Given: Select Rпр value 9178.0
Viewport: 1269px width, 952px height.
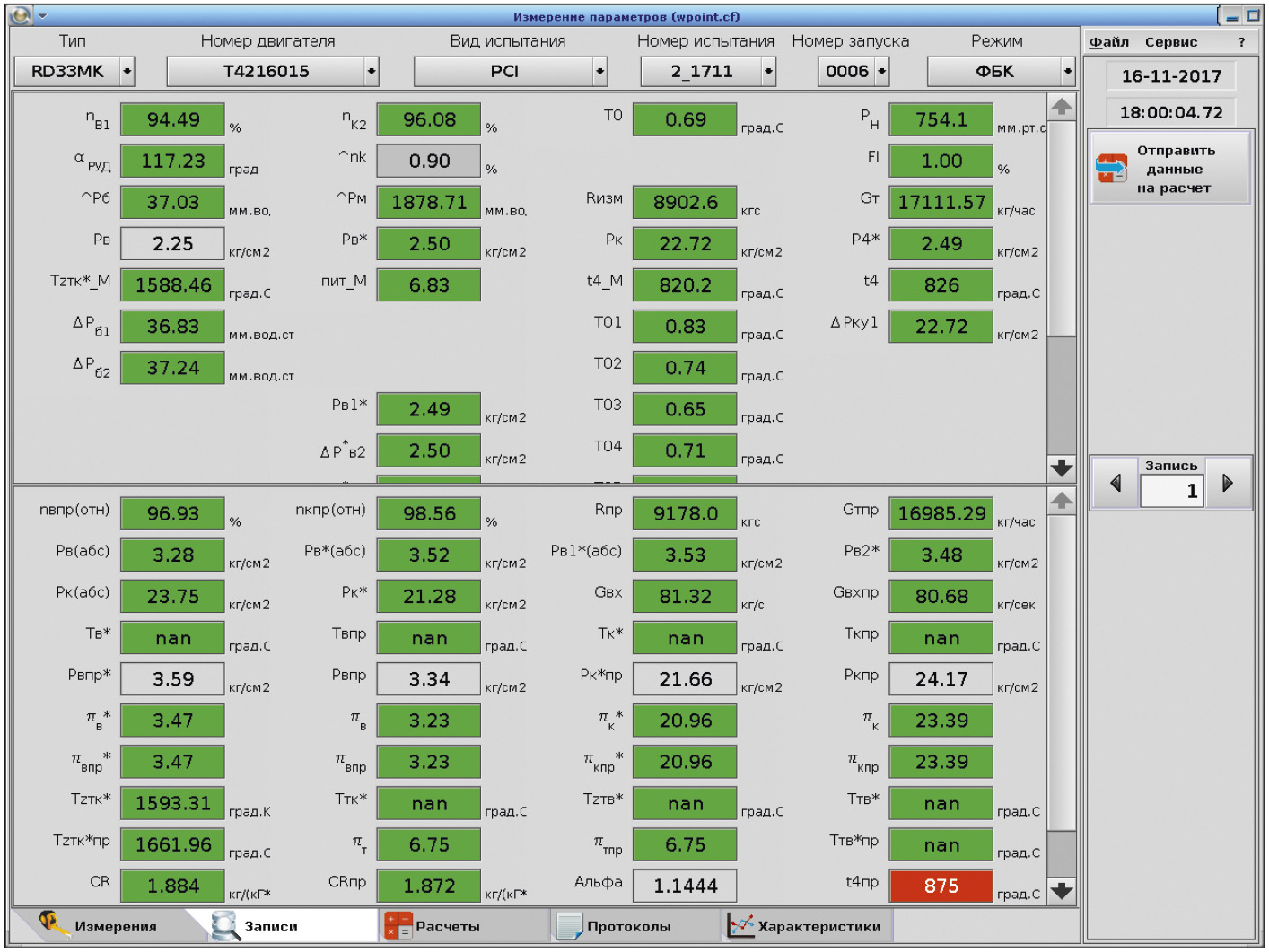Looking at the screenshot, I should [685, 514].
